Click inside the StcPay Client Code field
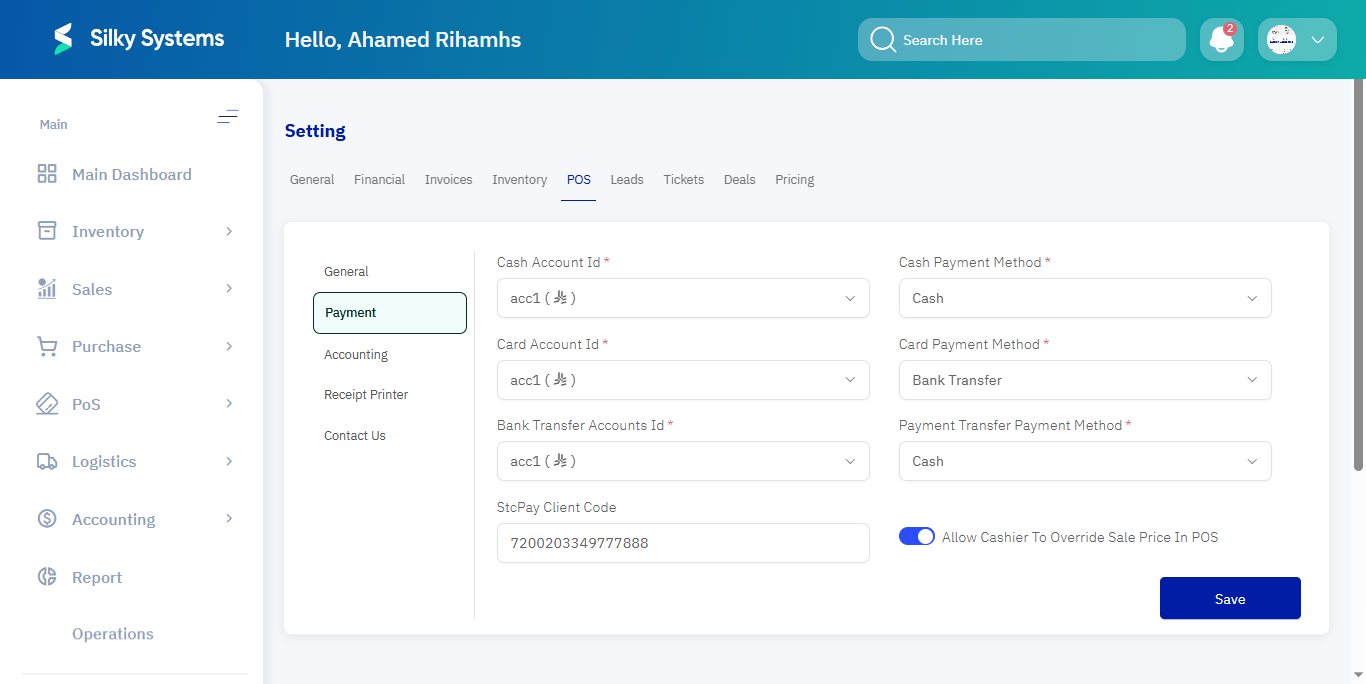The width and height of the screenshot is (1366, 684). click(x=683, y=542)
